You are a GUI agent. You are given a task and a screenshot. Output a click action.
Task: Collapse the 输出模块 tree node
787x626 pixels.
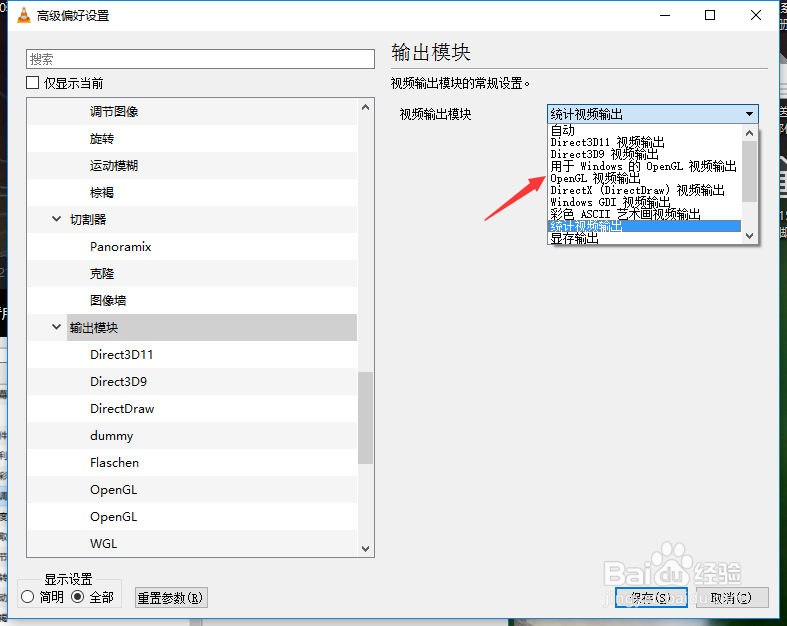tap(56, 327)
